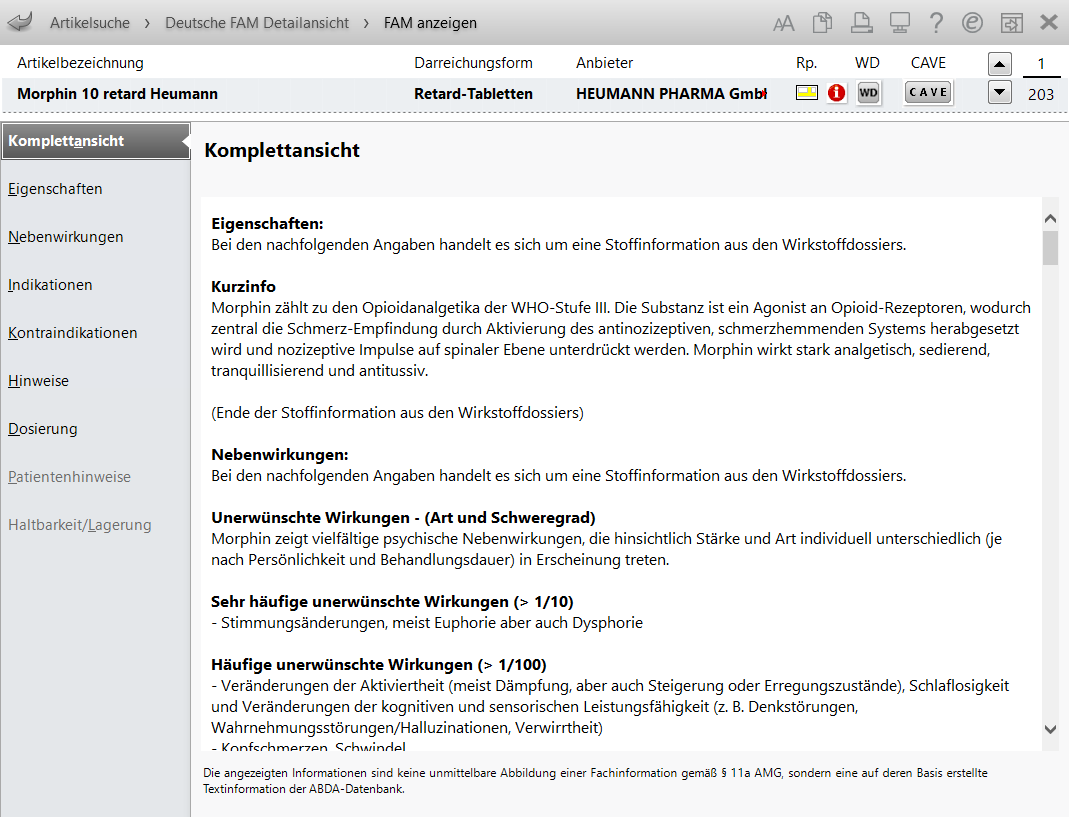Click the 'Häufige unerwünschte Wirkungen (> 1/100)' heading
The image size is (1069, 817).
(x=379, y=665)
